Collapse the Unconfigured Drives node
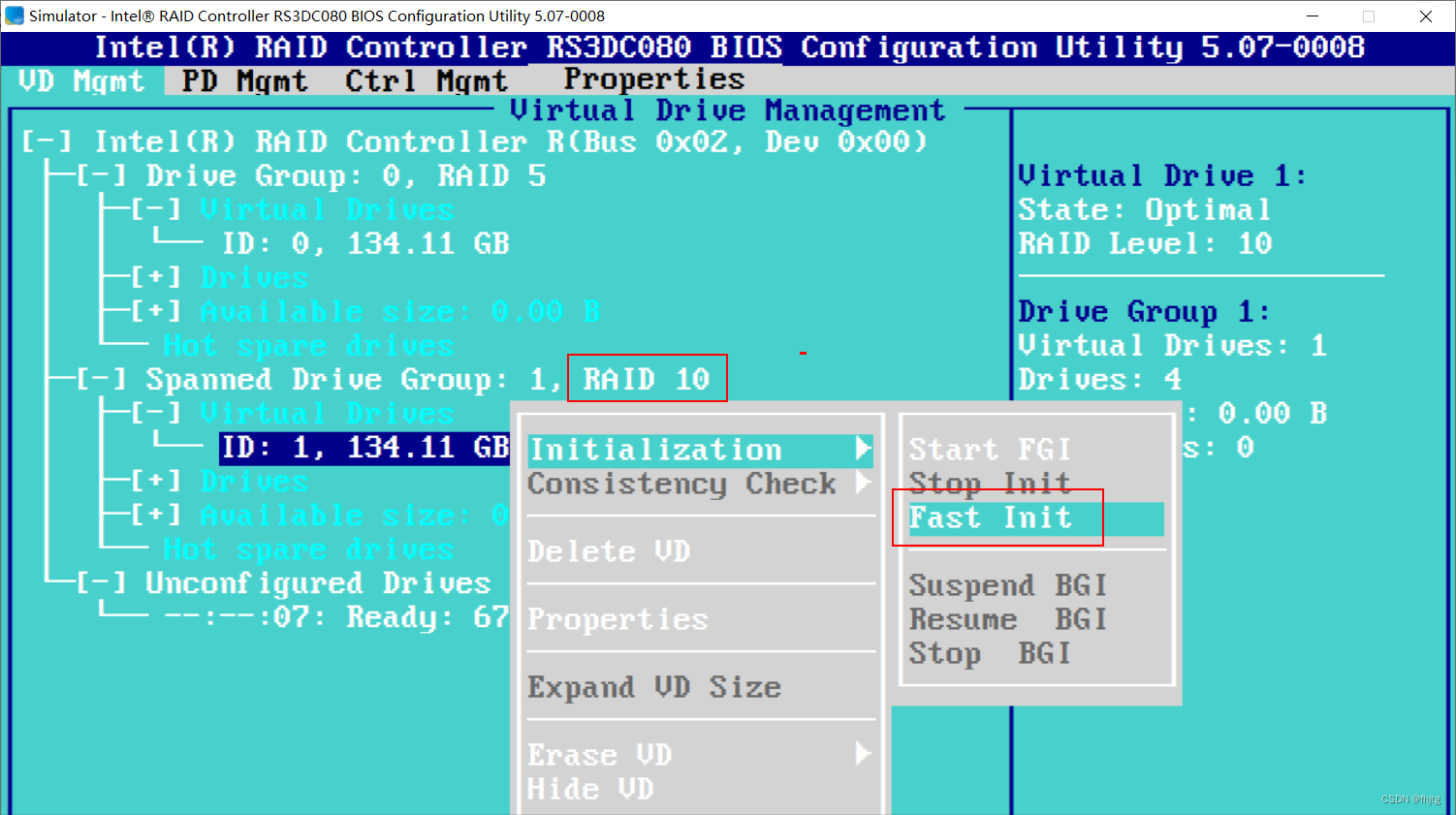Viewport: 1456px width, 815px height. tap(101, 582)
